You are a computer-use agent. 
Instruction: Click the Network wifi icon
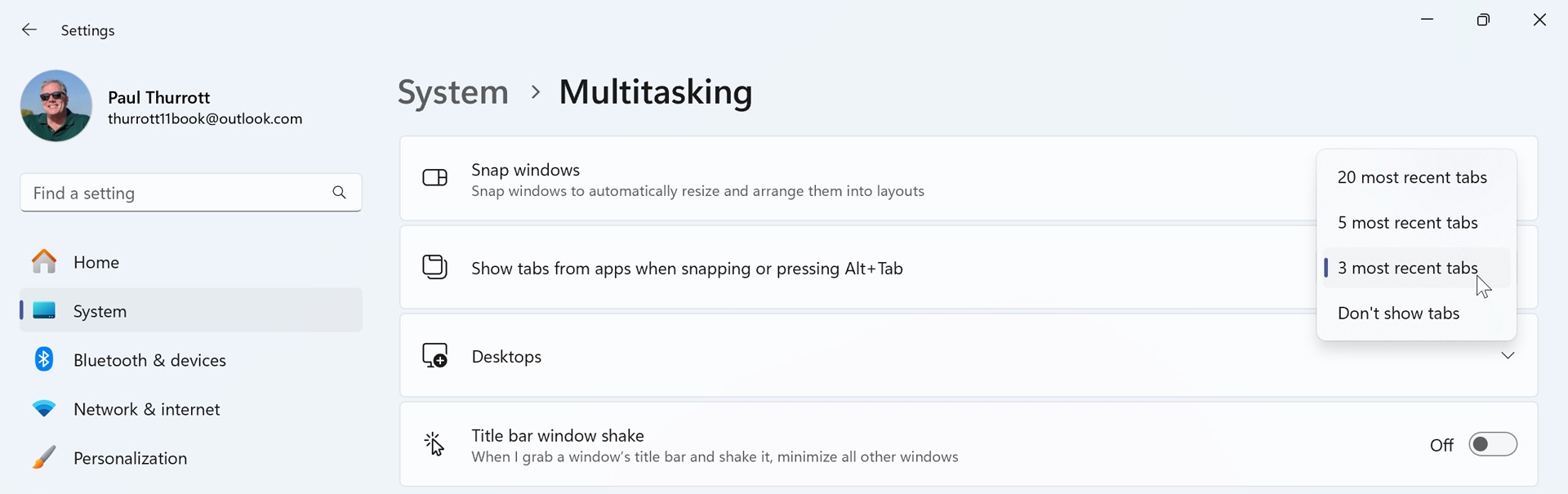point(44,409)
